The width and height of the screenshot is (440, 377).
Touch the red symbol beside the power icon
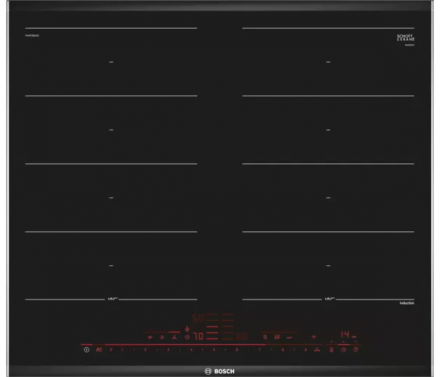pyautogui.click(x=99, y=350)
